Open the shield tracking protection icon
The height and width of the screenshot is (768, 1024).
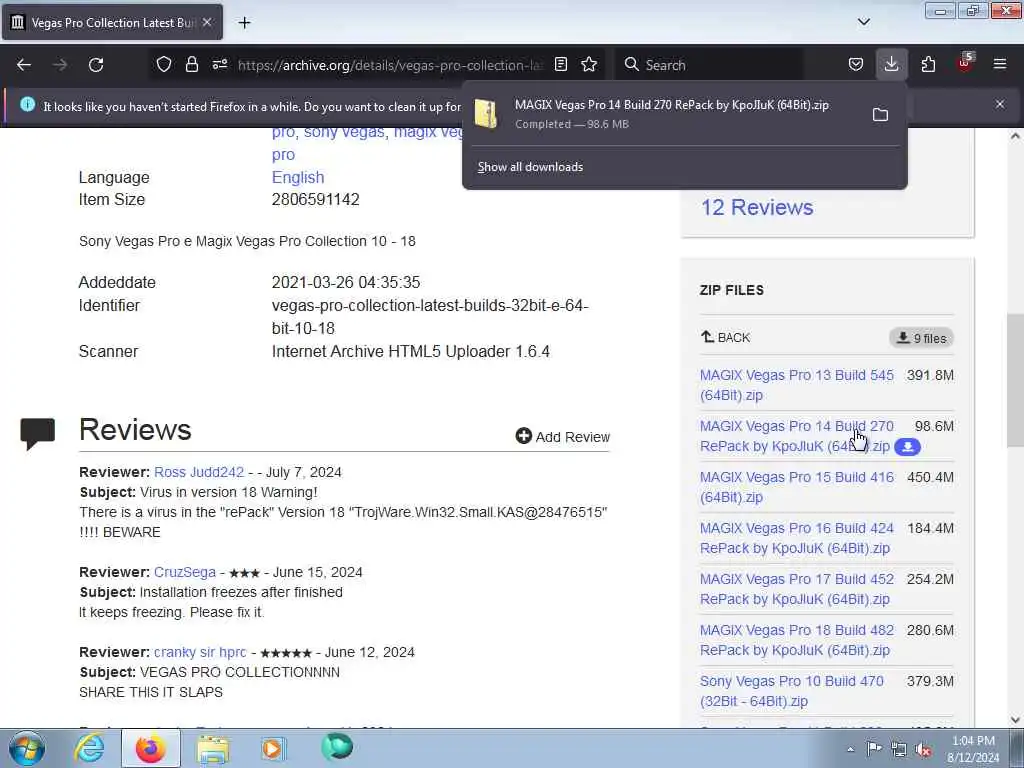click(164, 64)
